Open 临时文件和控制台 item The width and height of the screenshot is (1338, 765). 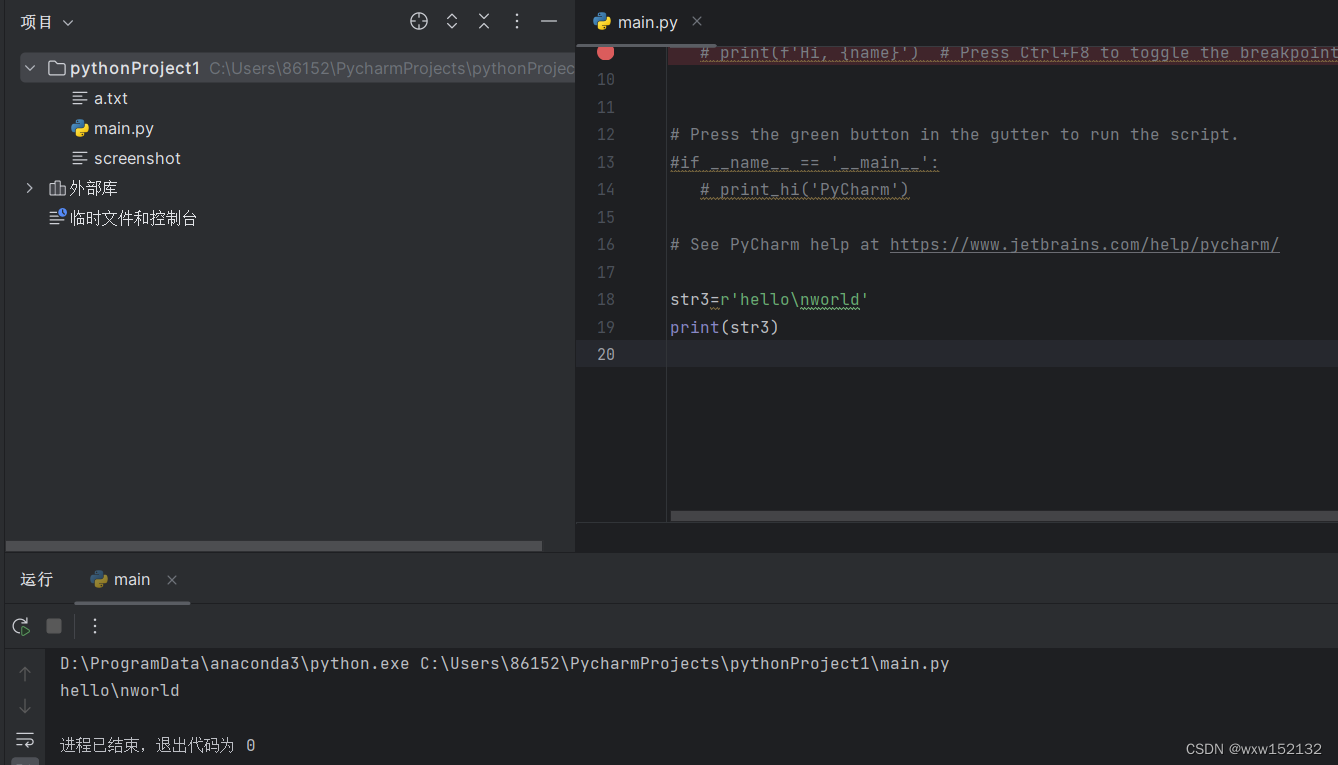pyautogui.click(x=123, y=218)
